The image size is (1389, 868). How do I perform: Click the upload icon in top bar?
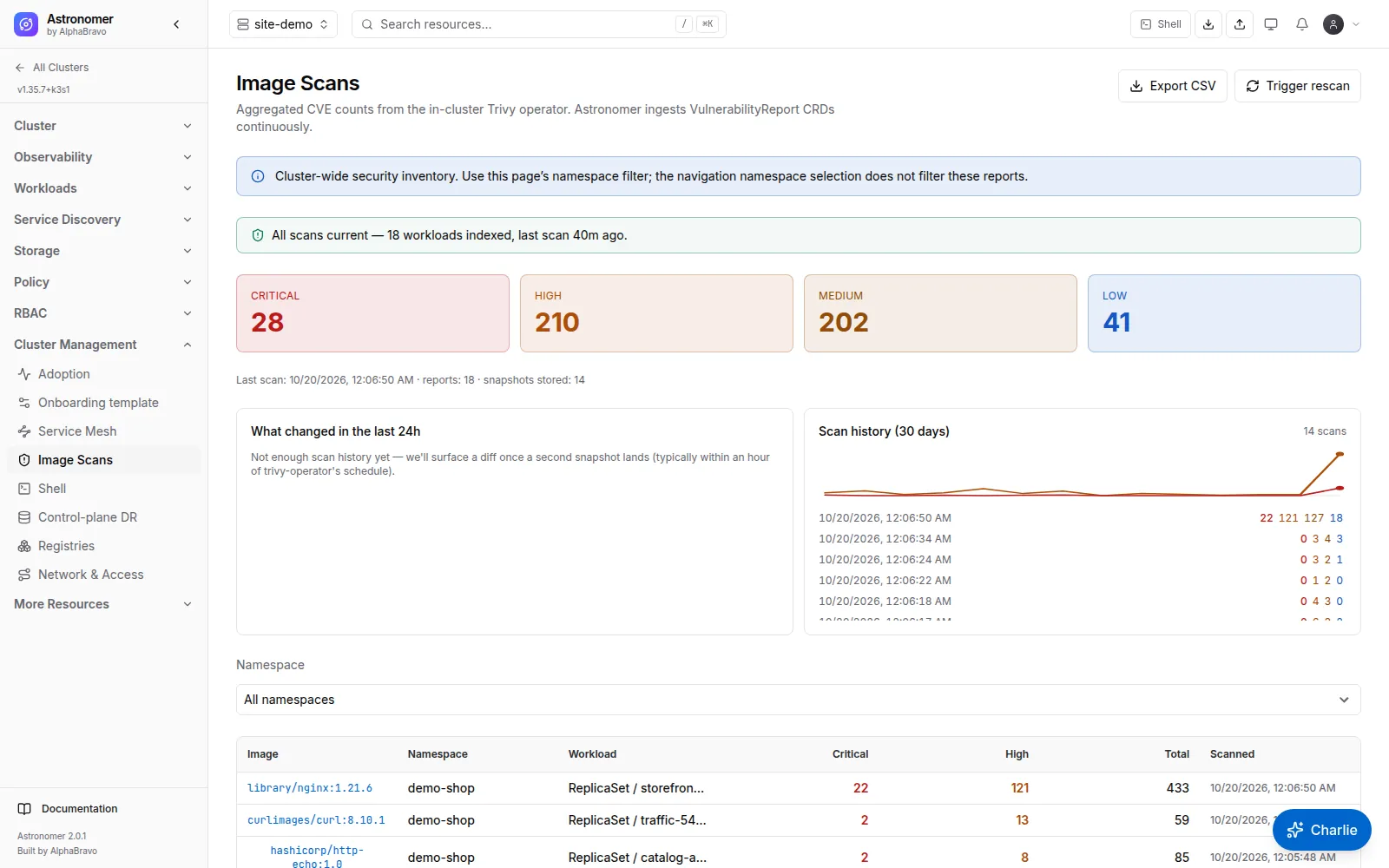[x=1240, y=24]
